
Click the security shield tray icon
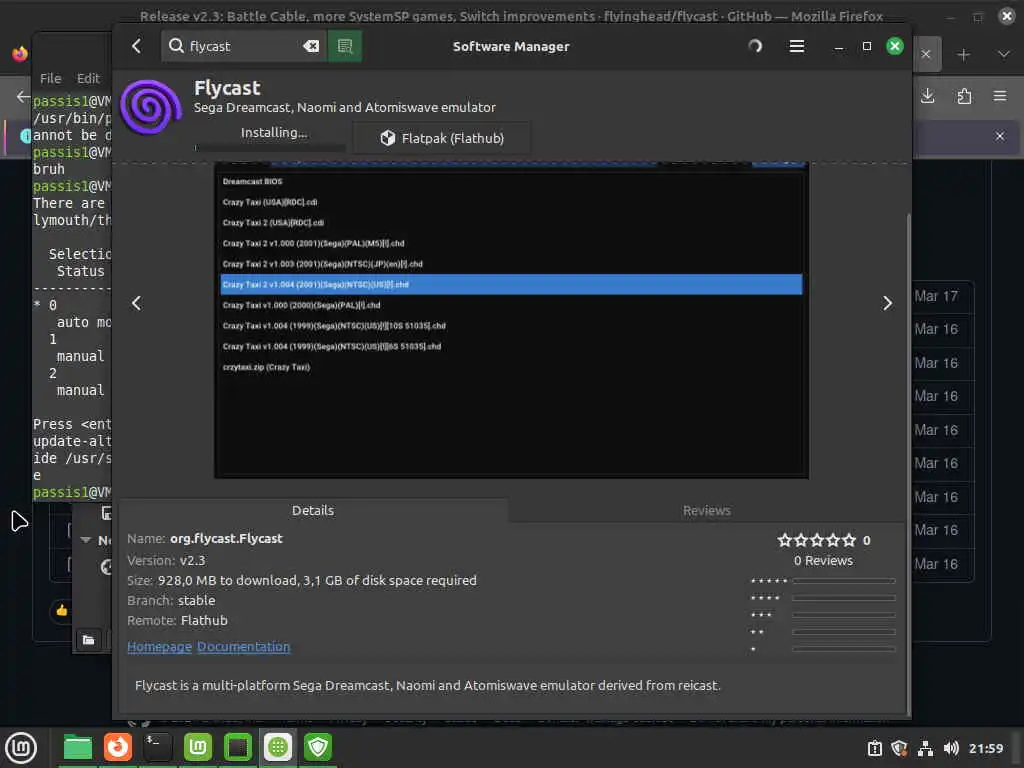tap(899, 748)
